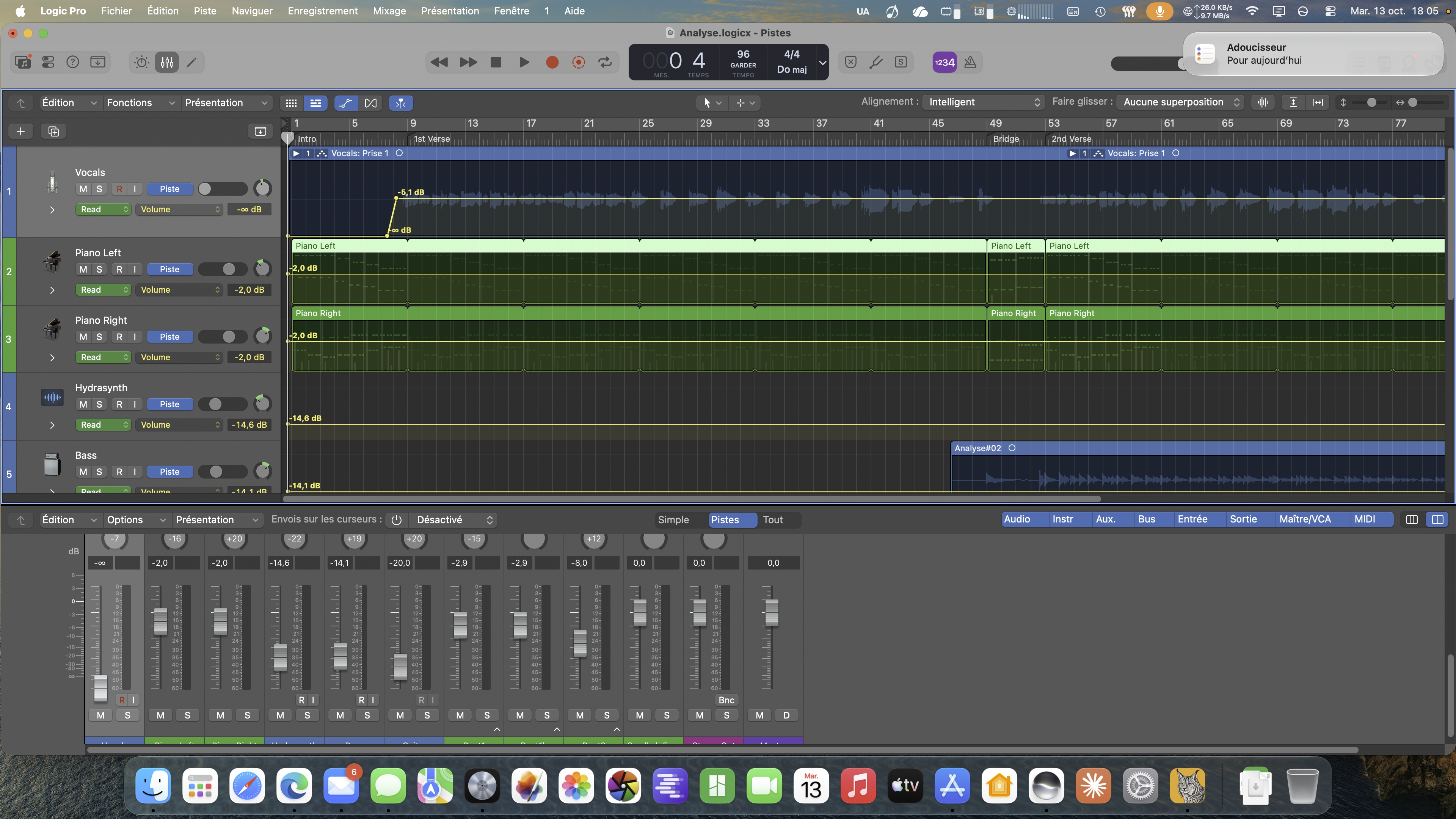Click the Play button in the transport
Screen dimensions: 1456x819
(524, 62)
